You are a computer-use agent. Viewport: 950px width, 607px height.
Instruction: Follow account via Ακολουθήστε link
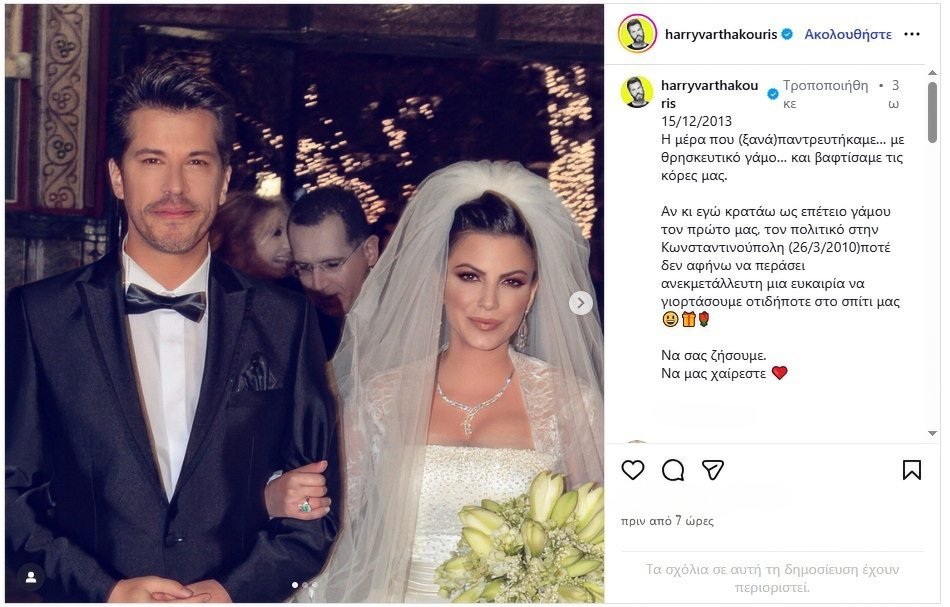(848, 35)
